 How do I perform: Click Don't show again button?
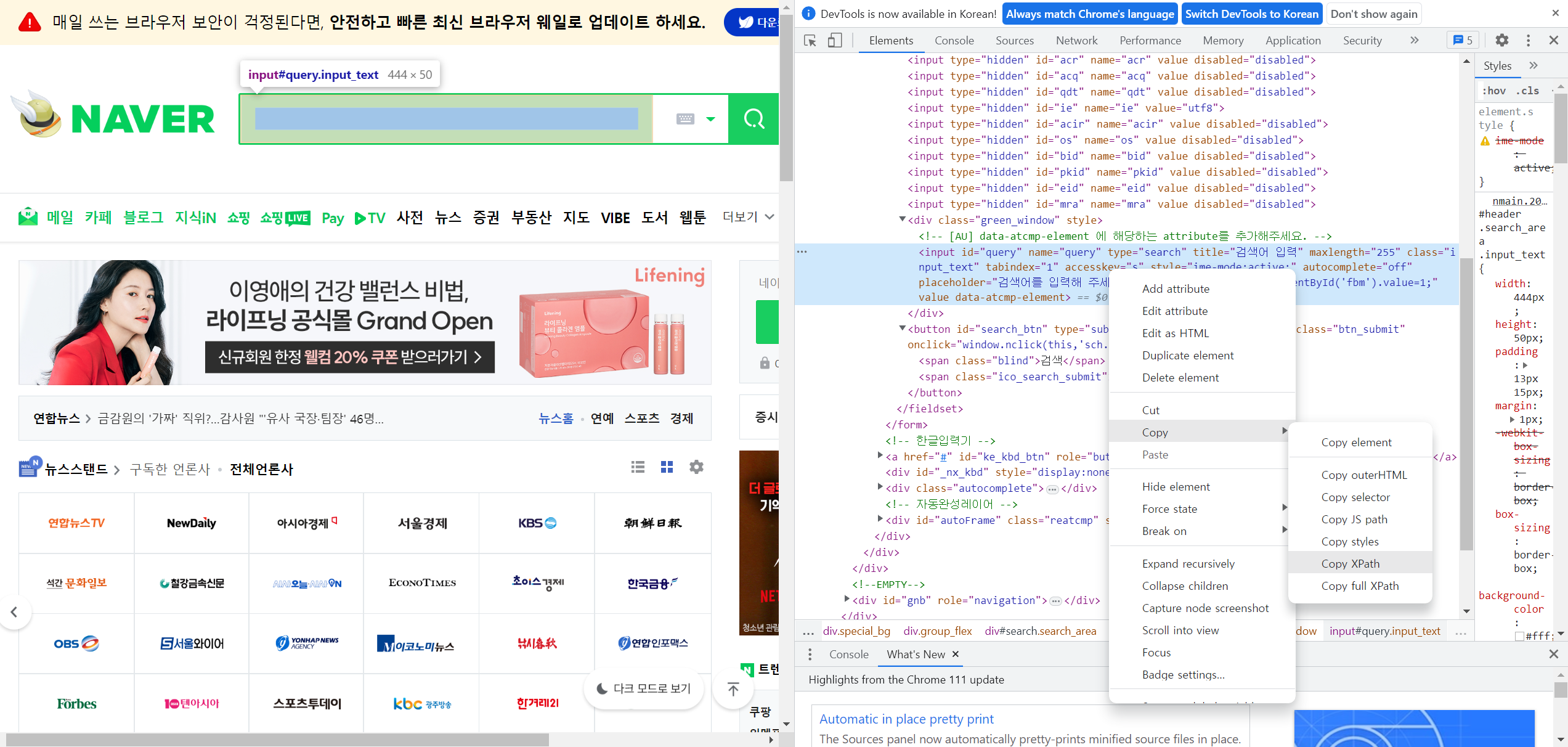pos(1373,14)
